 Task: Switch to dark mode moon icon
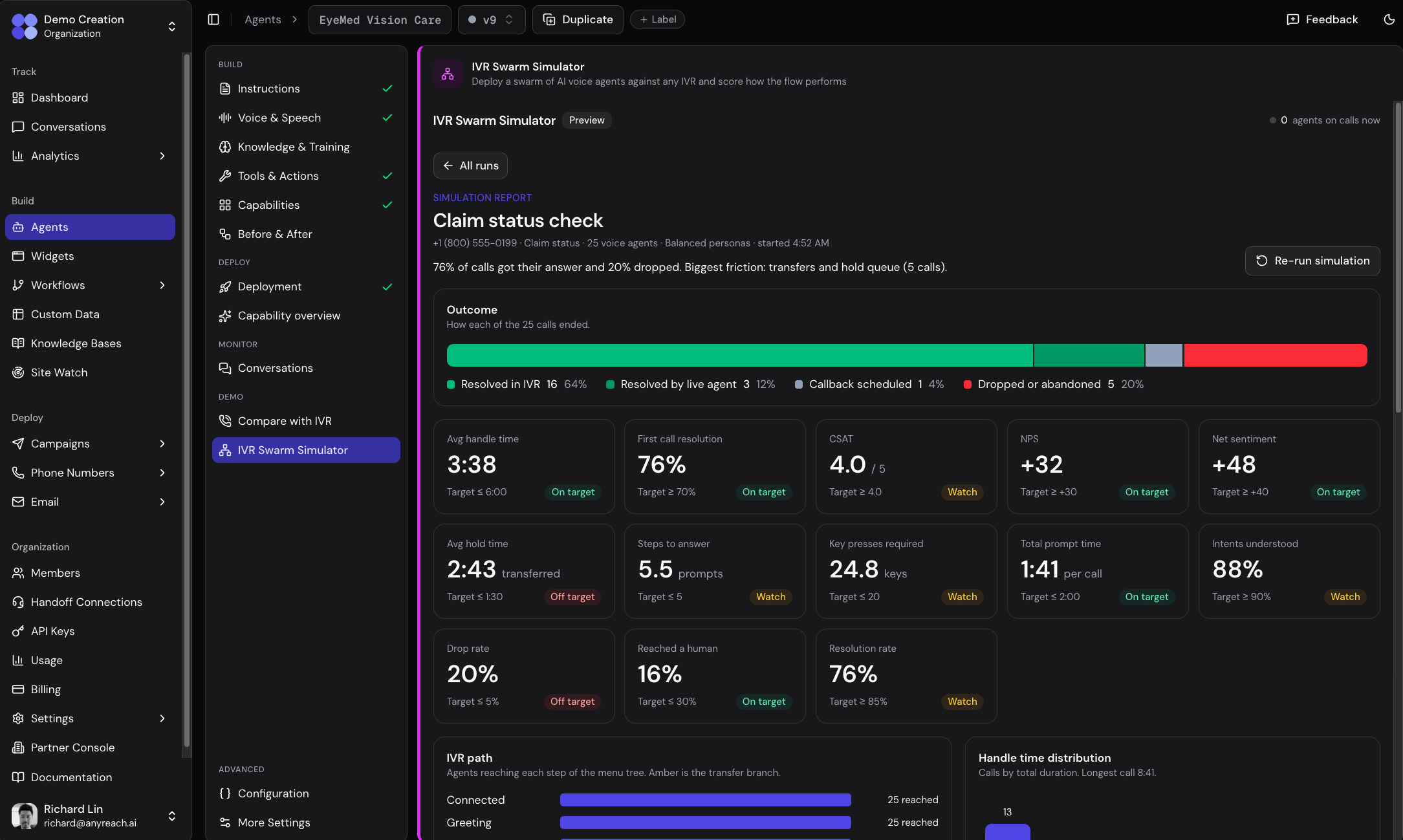[1389, 19]
